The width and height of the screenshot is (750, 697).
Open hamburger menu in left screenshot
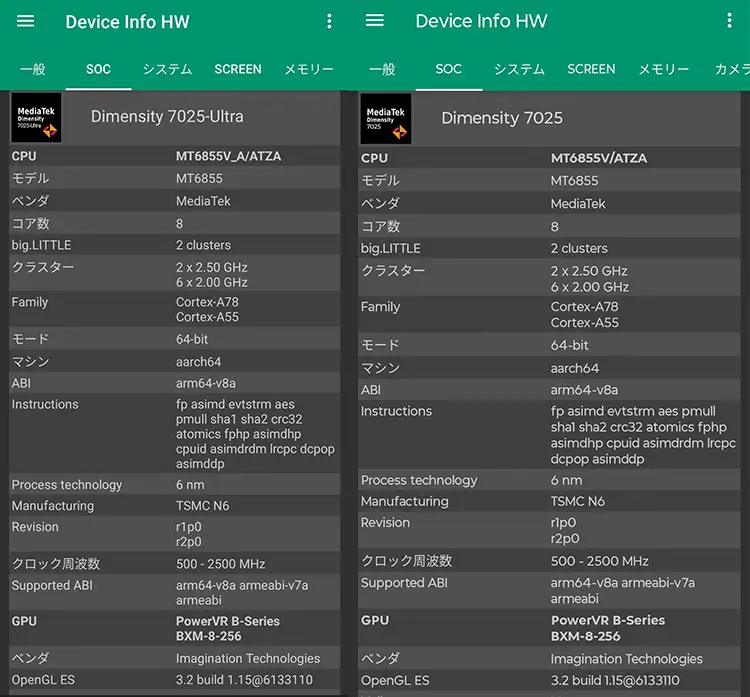point(26,22)
